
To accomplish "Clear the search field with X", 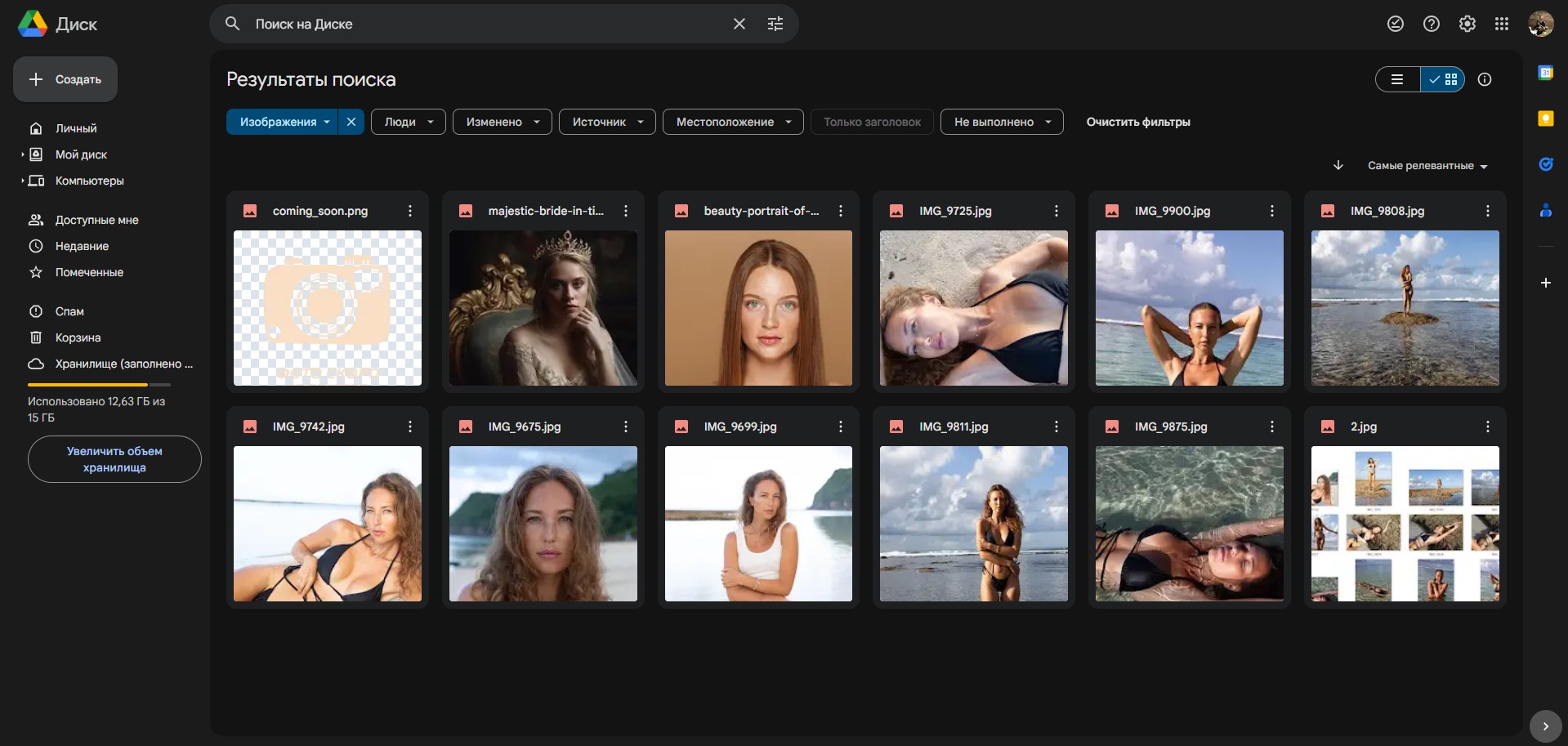I will click(739, 24).
